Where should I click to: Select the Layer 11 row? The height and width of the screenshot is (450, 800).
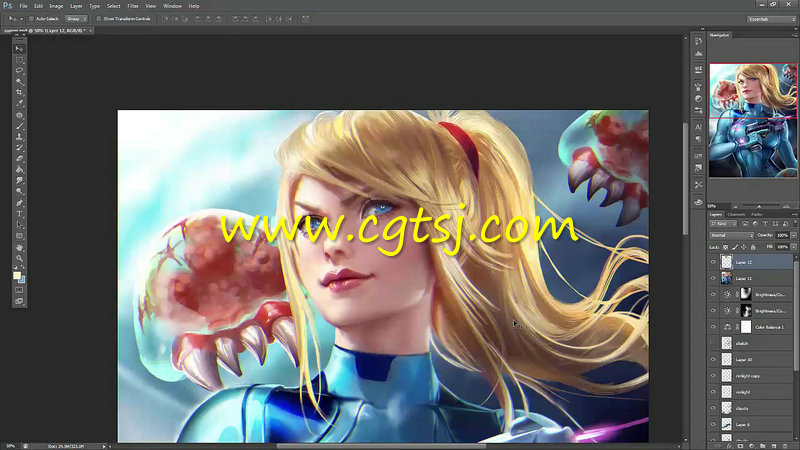point(751,278)
